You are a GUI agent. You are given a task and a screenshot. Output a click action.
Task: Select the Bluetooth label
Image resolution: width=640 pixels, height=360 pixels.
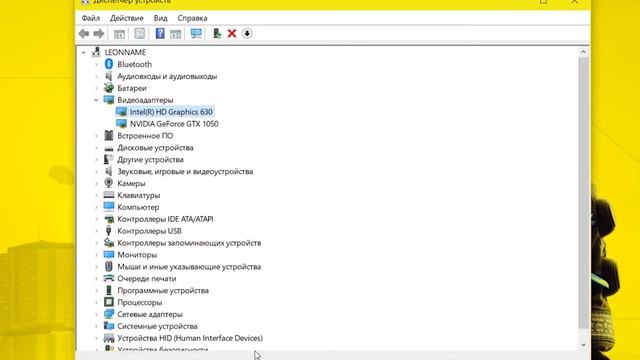[134, 64]
